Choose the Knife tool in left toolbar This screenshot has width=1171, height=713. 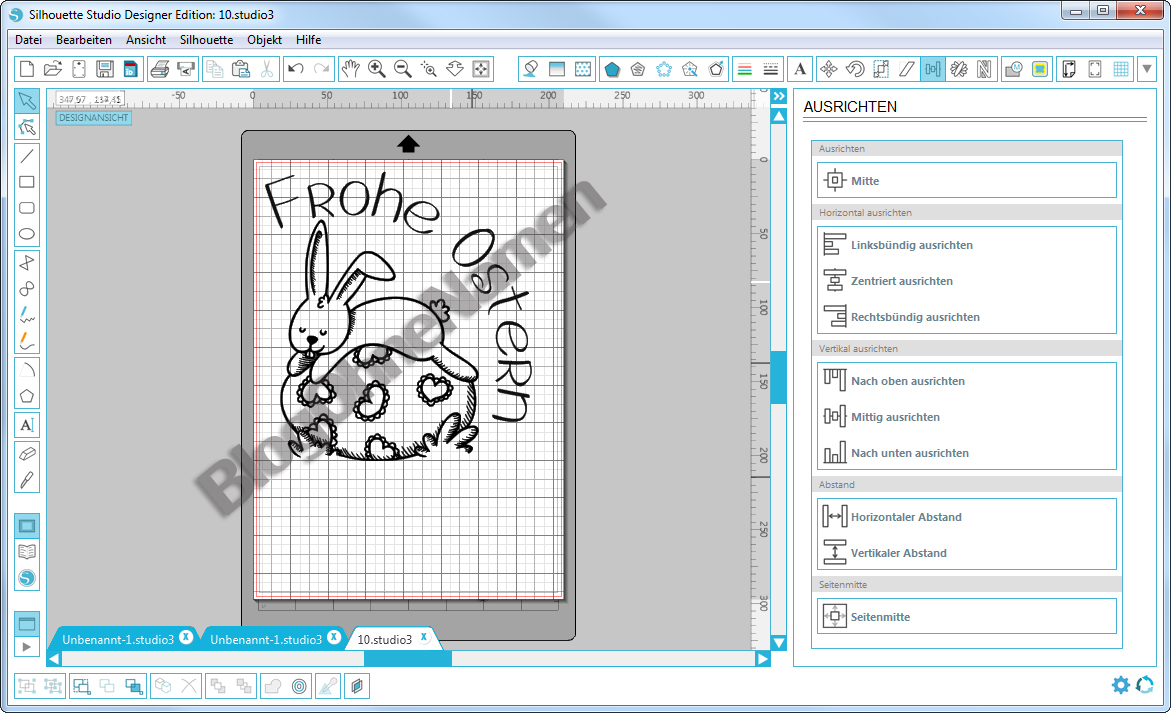[x=27, y=479]
